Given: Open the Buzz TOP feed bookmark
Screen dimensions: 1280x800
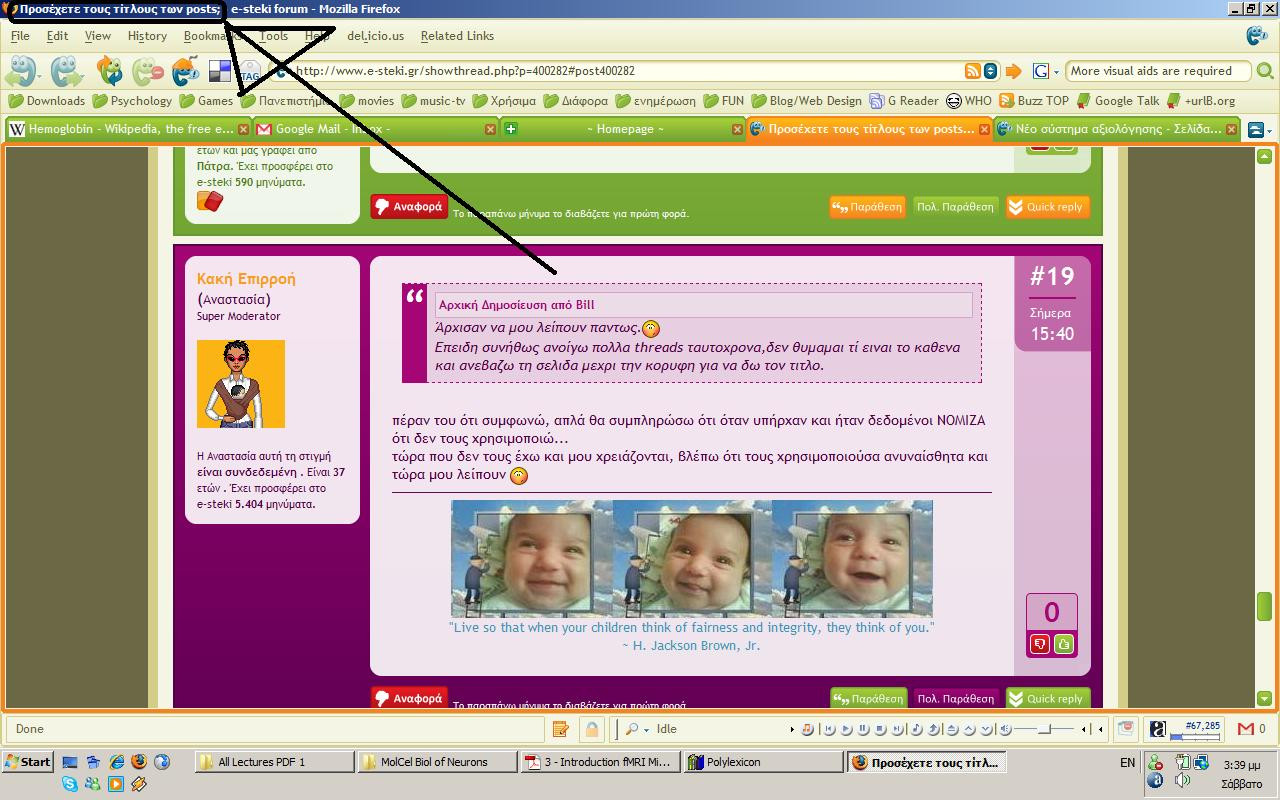Looking at the screenshot, I should (x=1034, y=101).
